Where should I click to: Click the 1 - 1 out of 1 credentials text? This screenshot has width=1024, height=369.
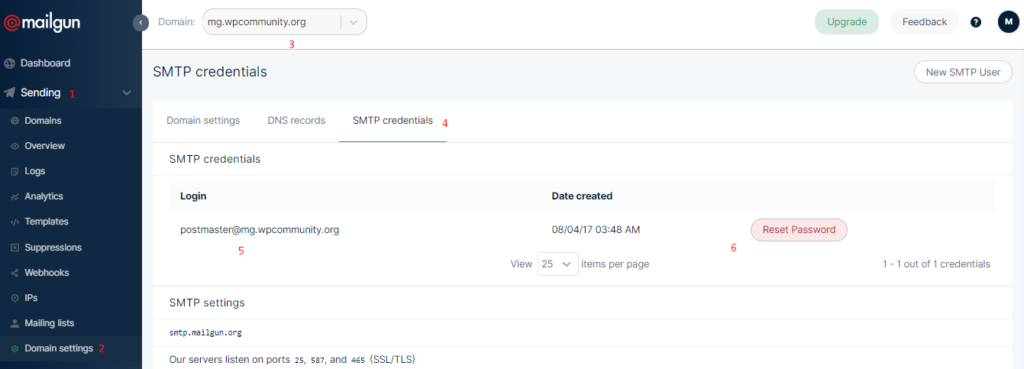(936, 264)
